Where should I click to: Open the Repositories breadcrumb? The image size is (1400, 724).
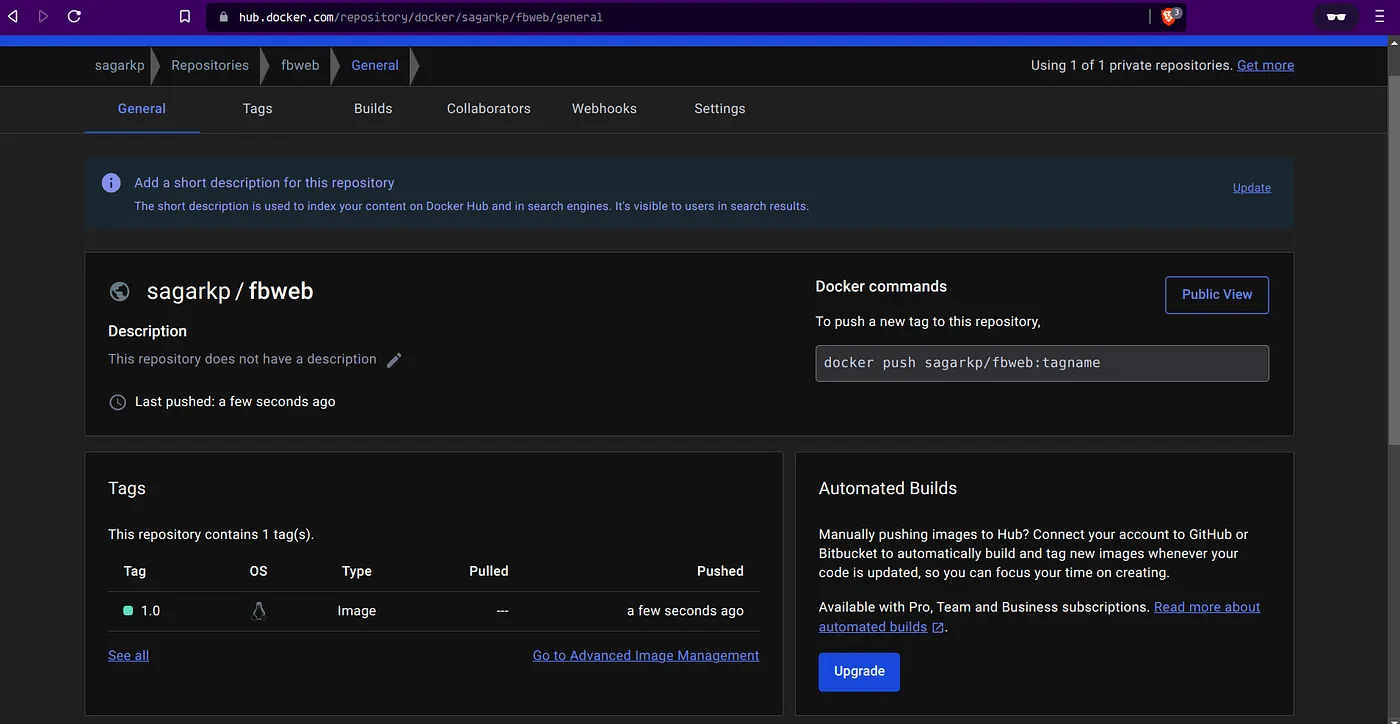tap(210, 65)
